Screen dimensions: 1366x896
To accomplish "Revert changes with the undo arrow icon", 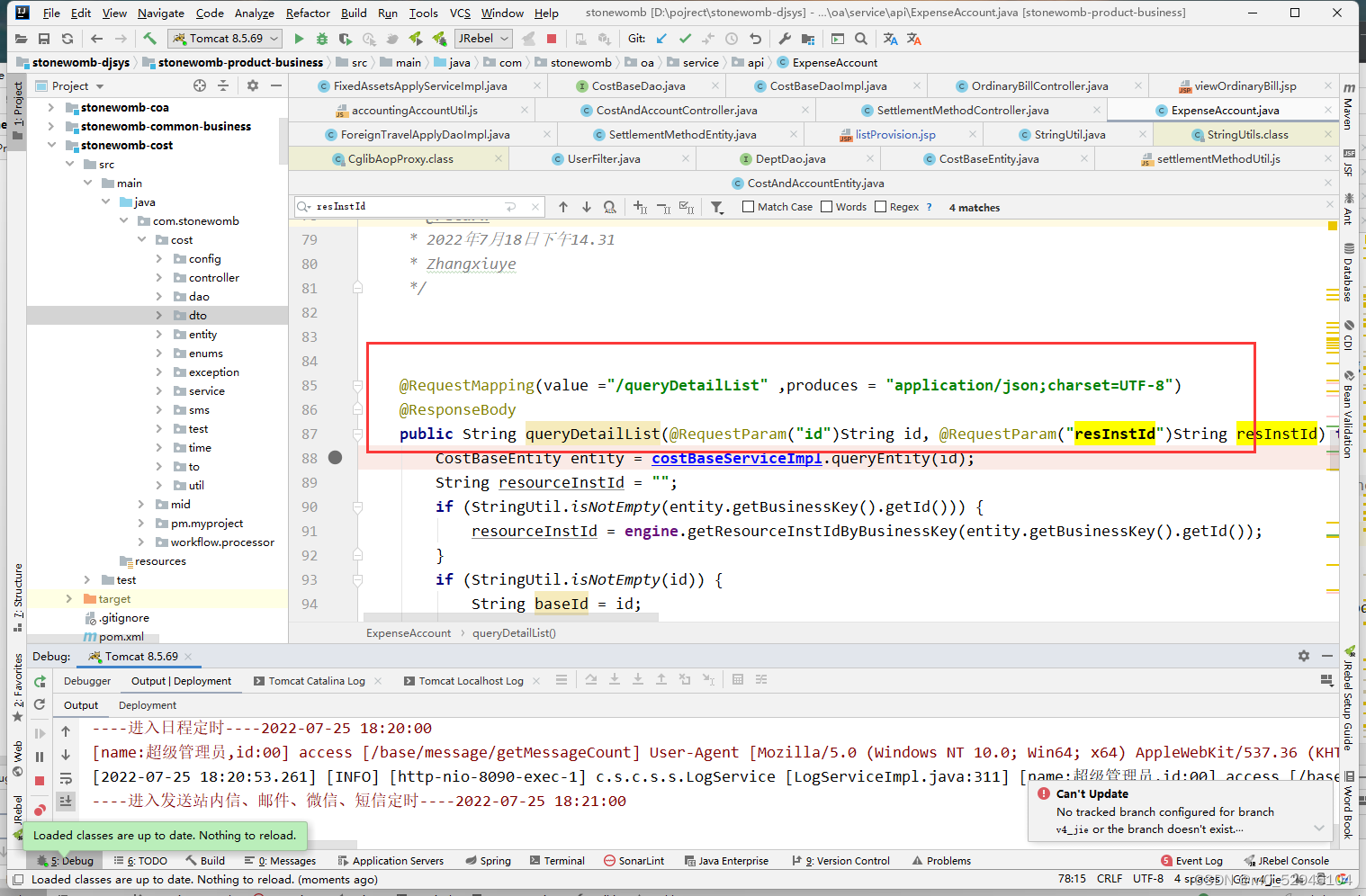I will (755, 39).
